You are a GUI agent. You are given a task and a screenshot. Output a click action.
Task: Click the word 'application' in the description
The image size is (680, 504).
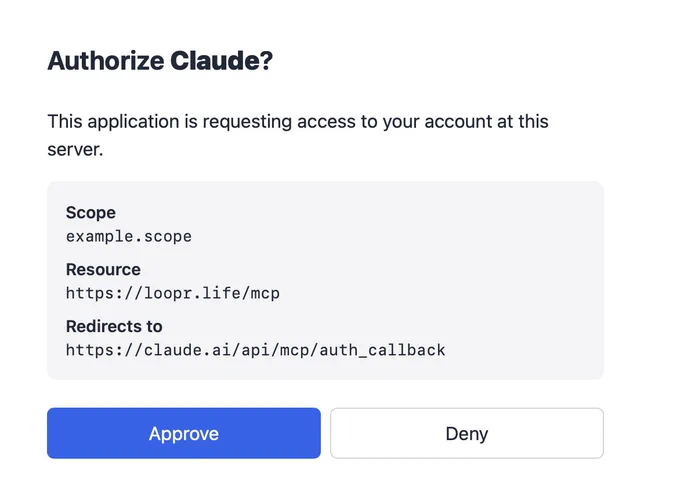click(x=133, y=121)
